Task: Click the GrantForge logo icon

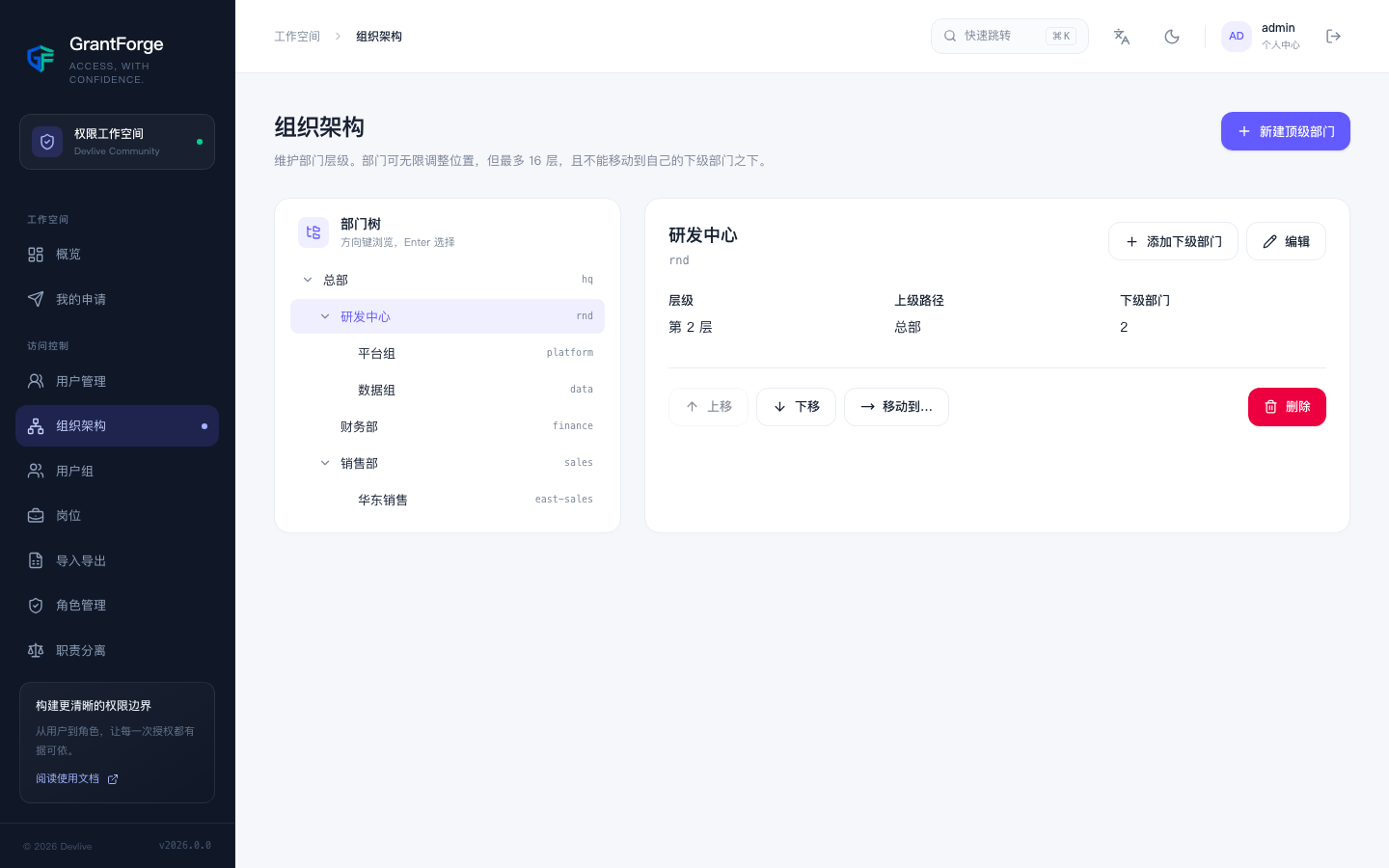Action: 41,59
